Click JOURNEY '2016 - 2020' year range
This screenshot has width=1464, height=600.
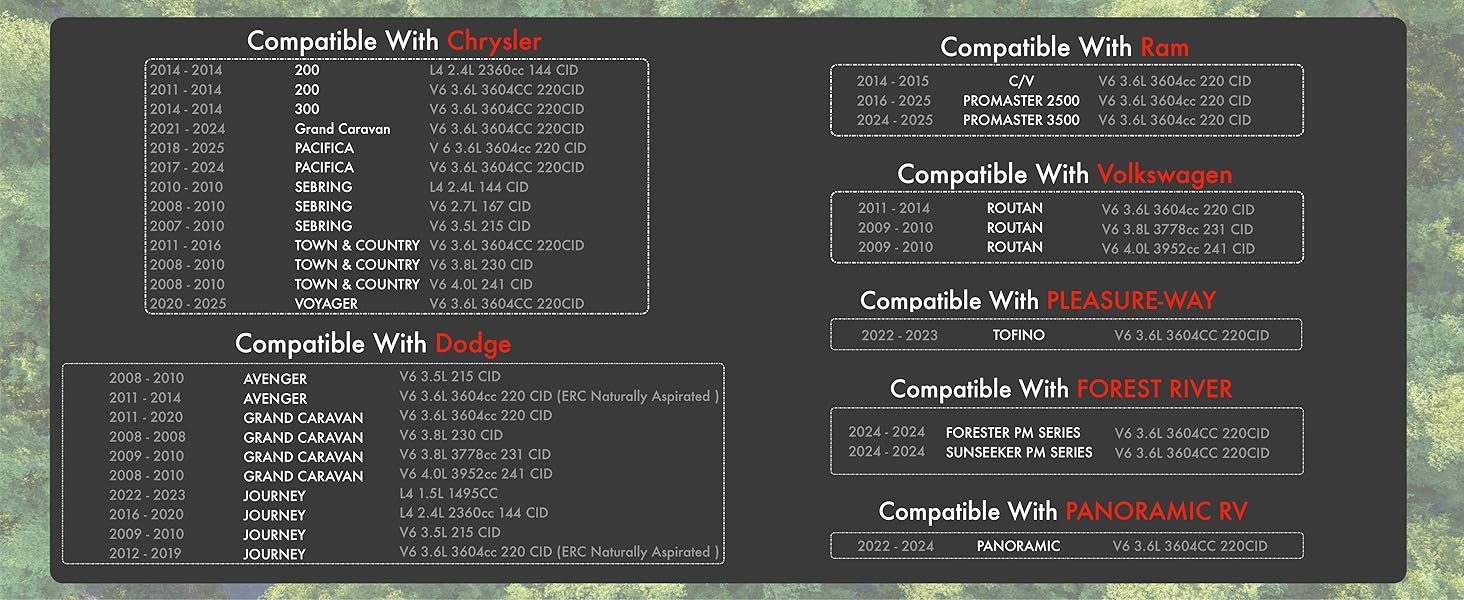147,515
